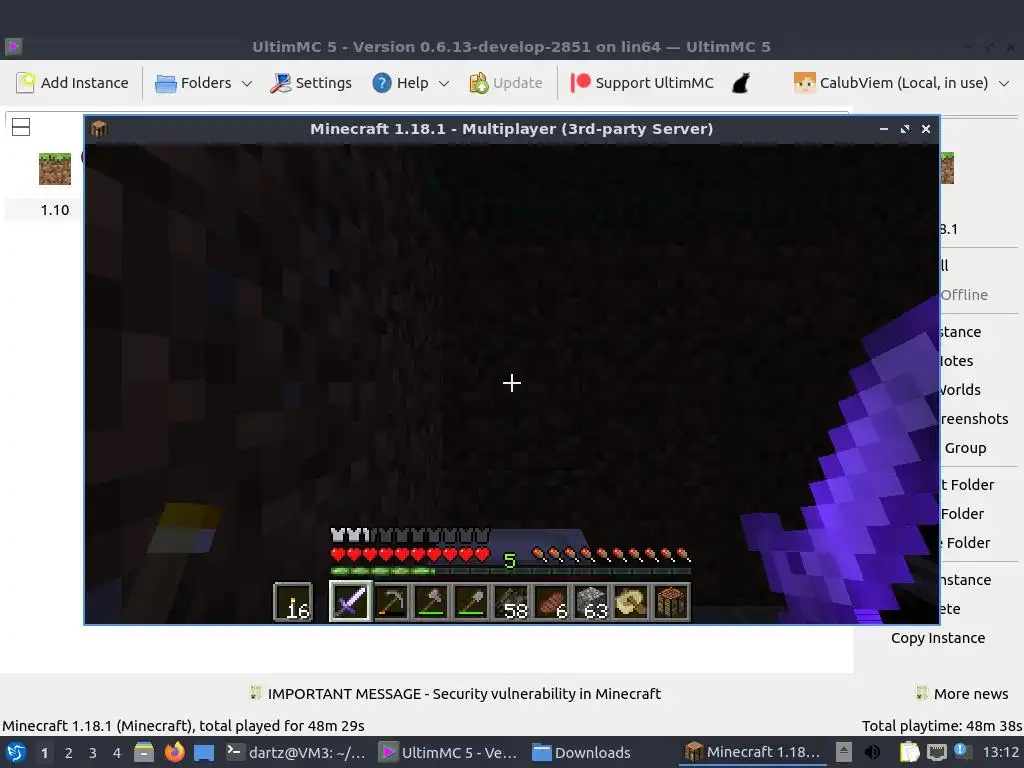Image resolution: width=1024 pixels, height=768 pixels.
Task: Select the axe hotbar slot
Action: [x=431, y=601]
